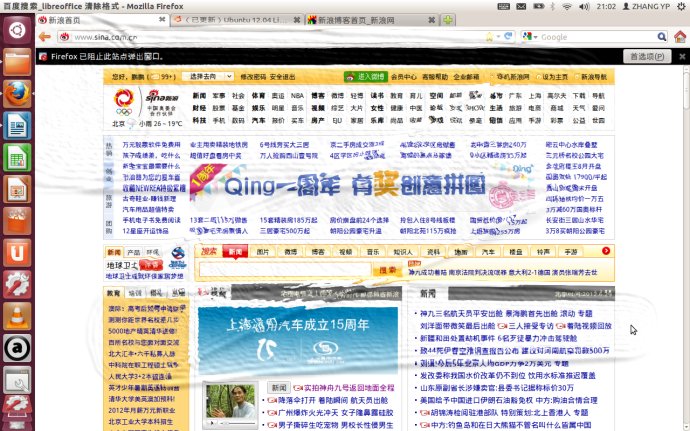This screenshot has height=431, width=690.
Task: Launch LibreOffice Writer from the launcher
Action: click(17, 125)
